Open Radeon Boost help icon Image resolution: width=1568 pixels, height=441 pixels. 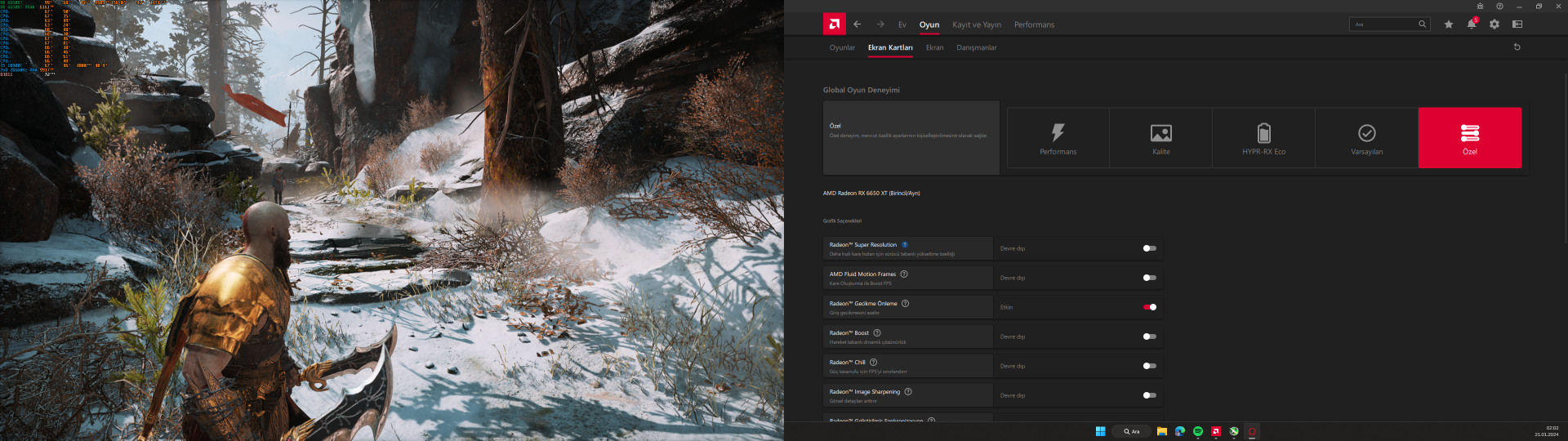pos(877,333)
